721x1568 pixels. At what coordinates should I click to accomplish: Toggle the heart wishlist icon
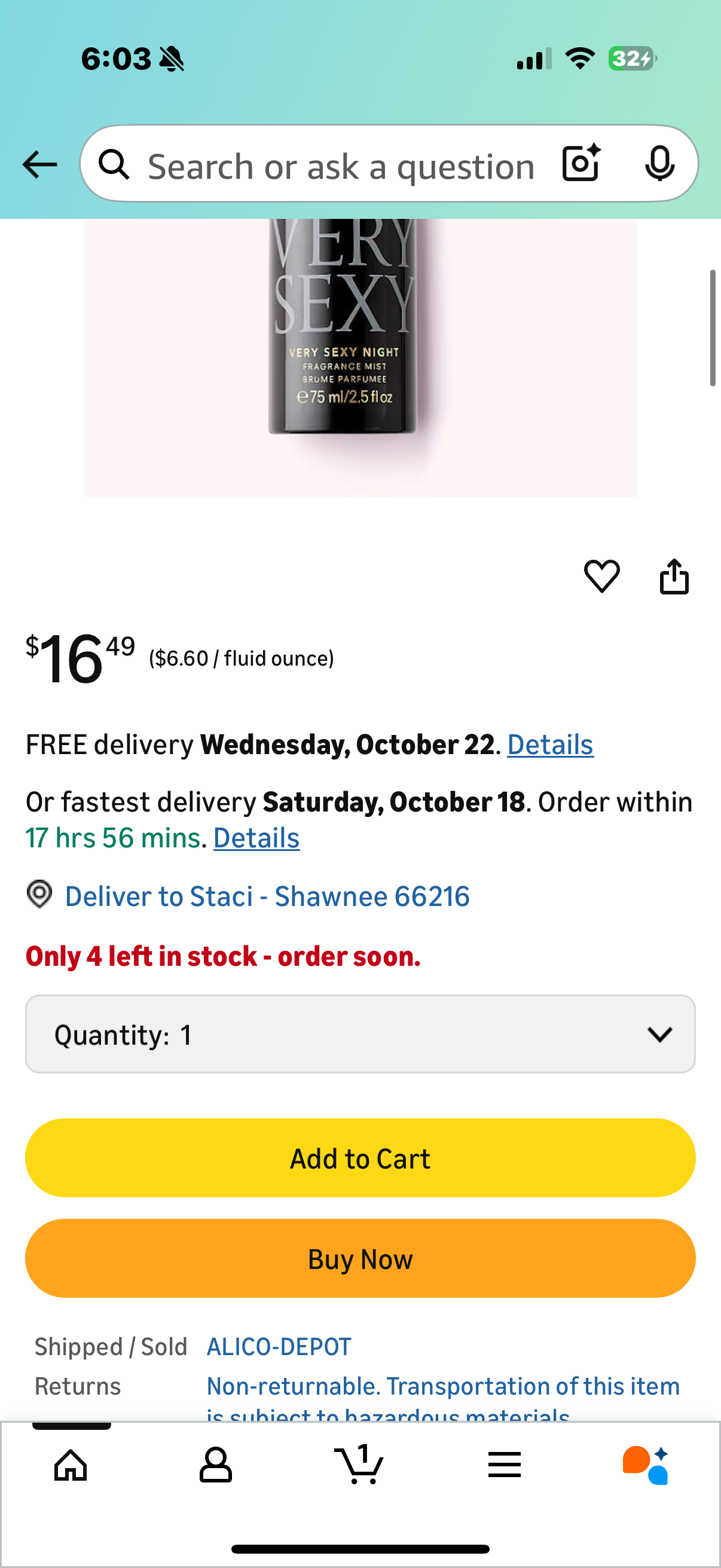[602, 576]
